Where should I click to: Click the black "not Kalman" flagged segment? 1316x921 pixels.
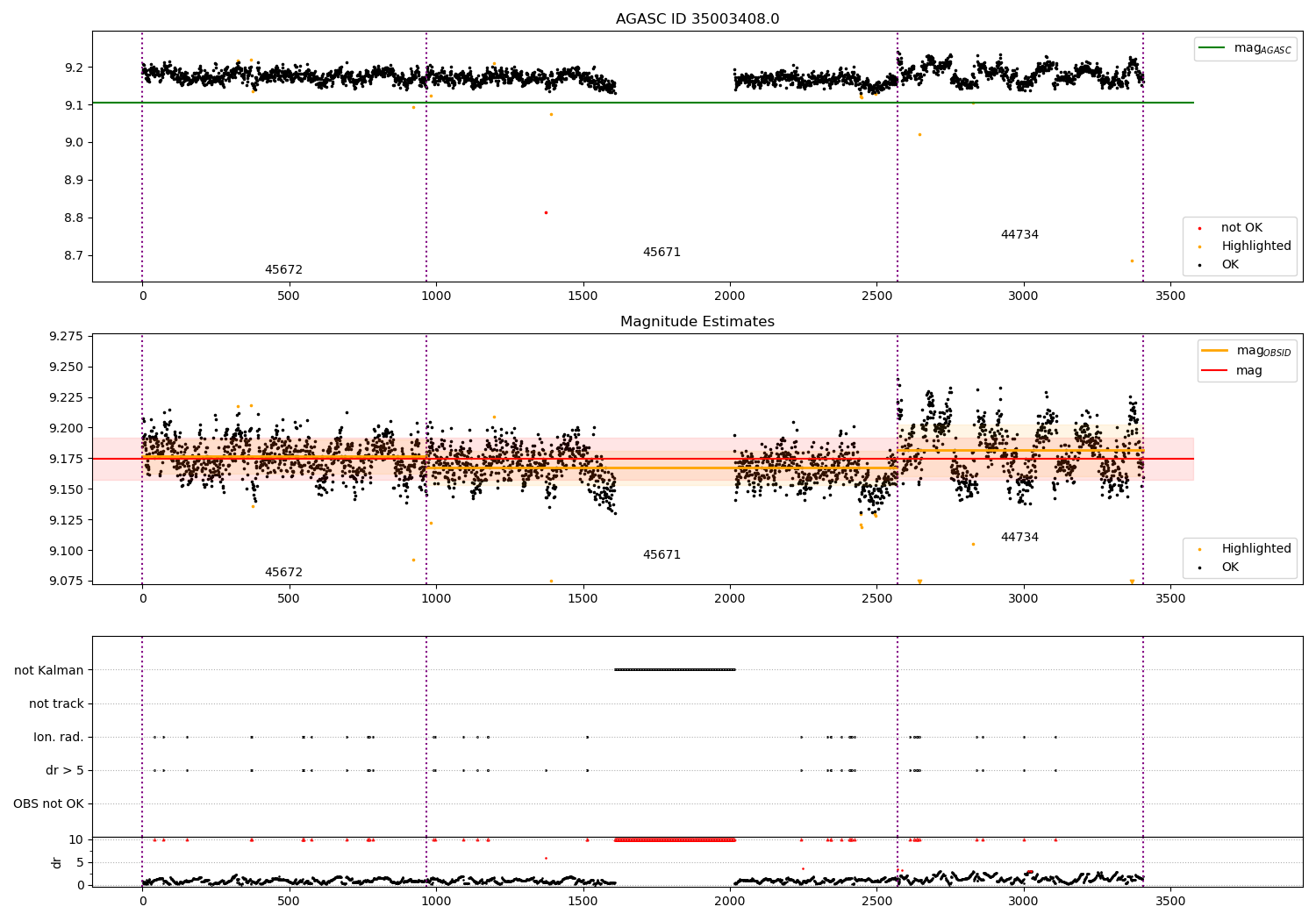pos(675,669)
